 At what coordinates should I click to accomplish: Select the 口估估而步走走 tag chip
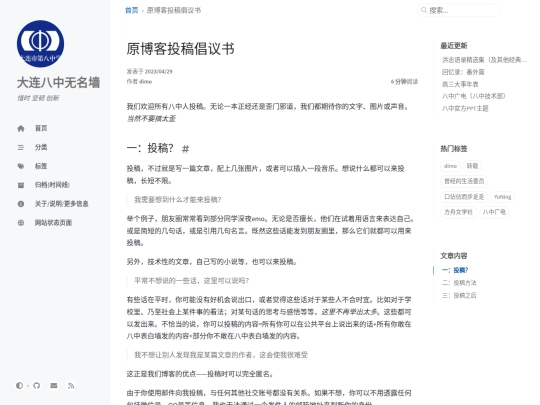464,197
